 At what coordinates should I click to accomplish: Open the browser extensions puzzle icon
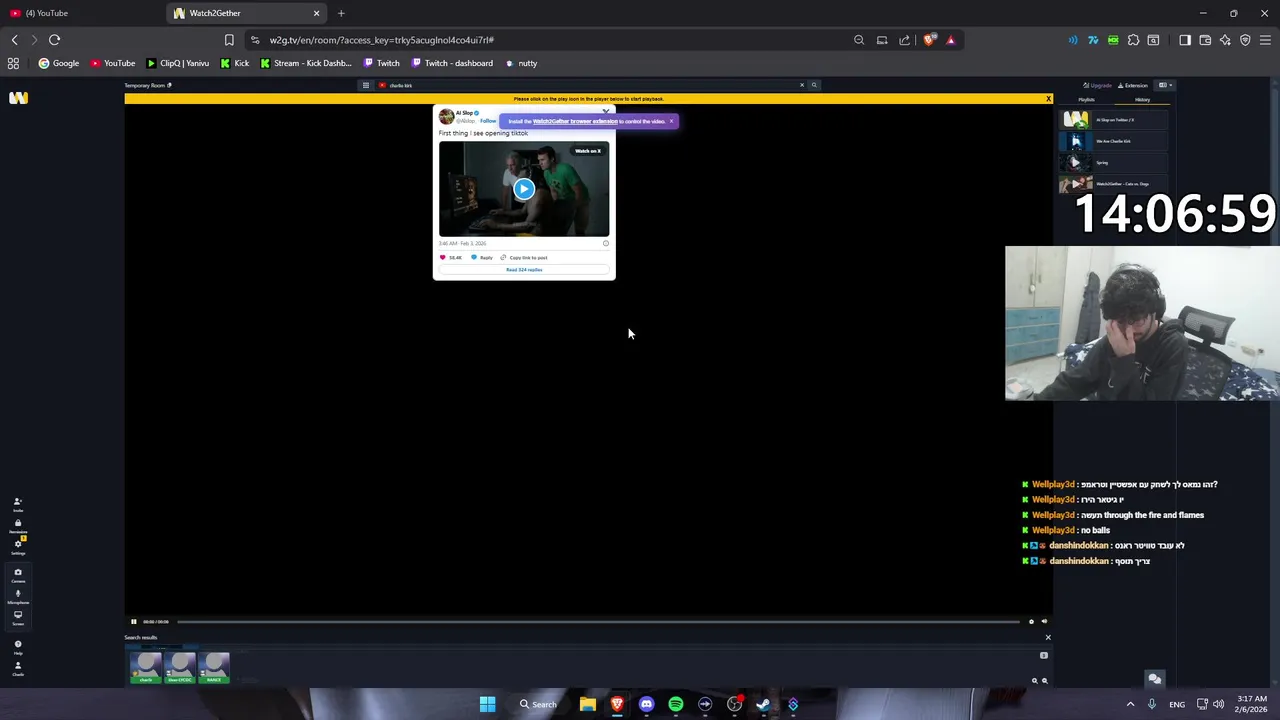point(1133,40)
